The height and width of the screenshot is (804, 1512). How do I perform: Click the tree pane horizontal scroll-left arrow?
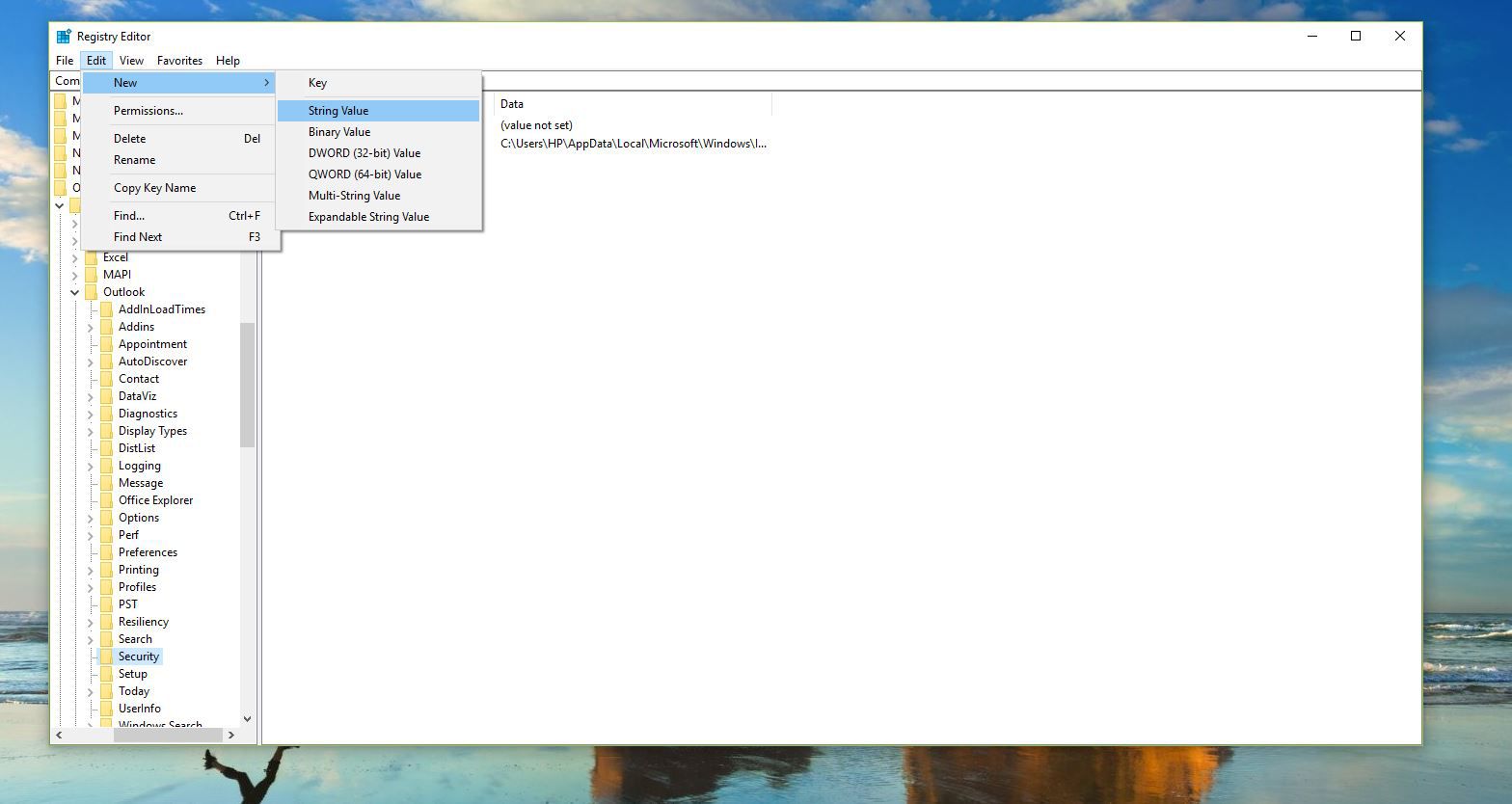pos(59,735)
